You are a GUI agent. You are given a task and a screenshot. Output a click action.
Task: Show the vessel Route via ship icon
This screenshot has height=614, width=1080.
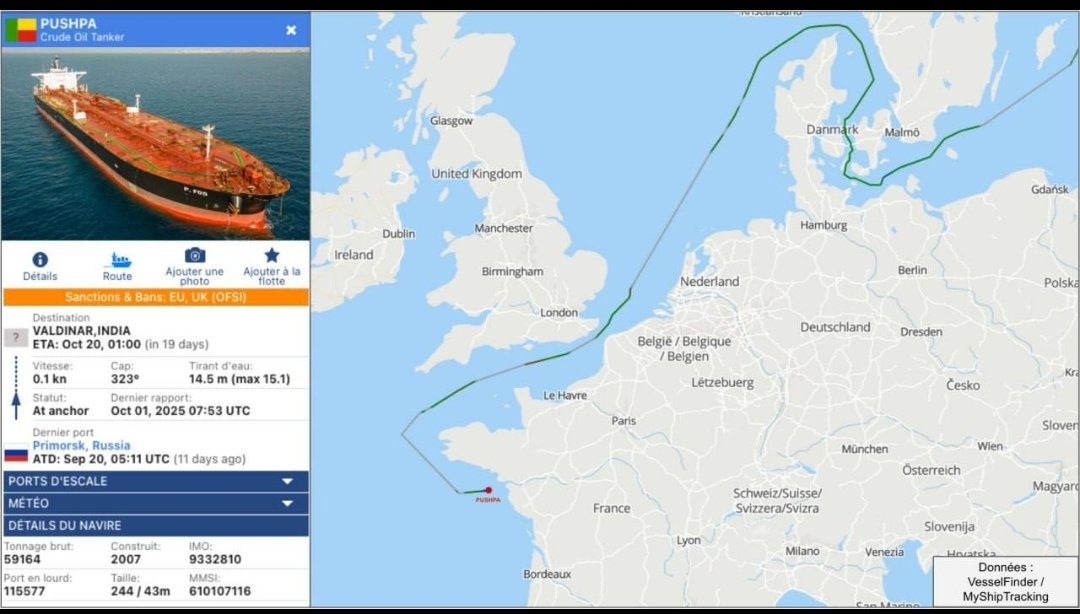(x=118, y=260)
